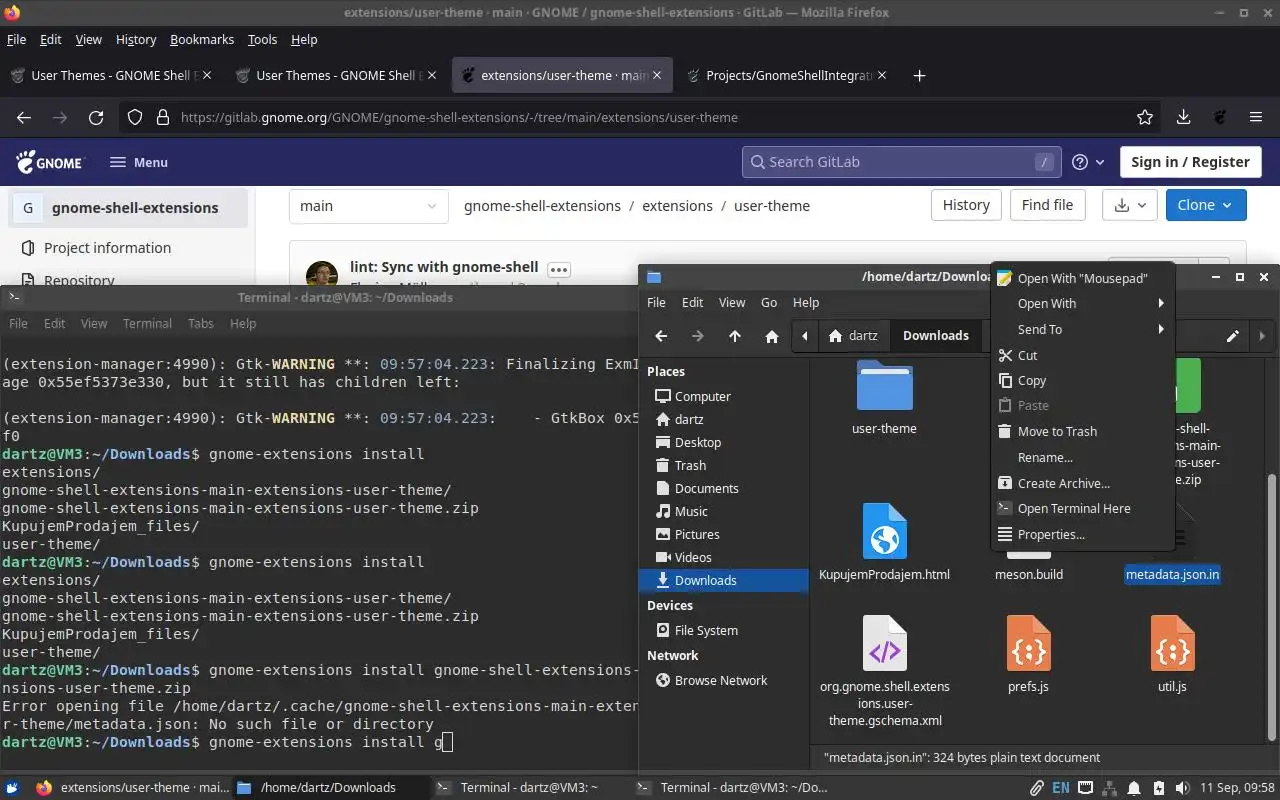Screen dimensions: 1280x800
Task: Open the download source code dropdown
Action: [1130, 205]
